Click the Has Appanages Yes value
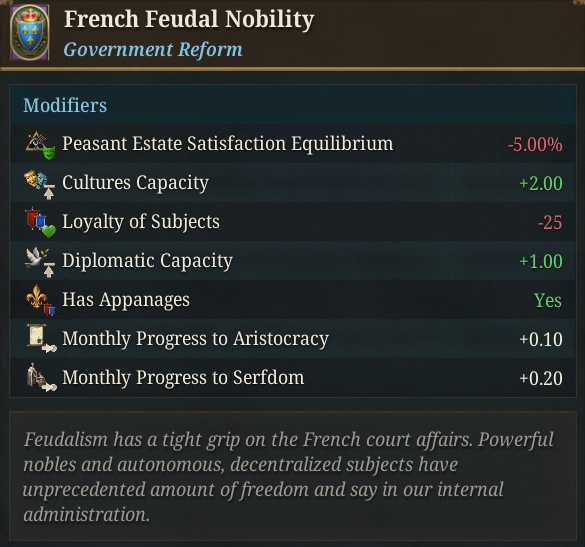585x547 pixels. click(x=548, y=300)
